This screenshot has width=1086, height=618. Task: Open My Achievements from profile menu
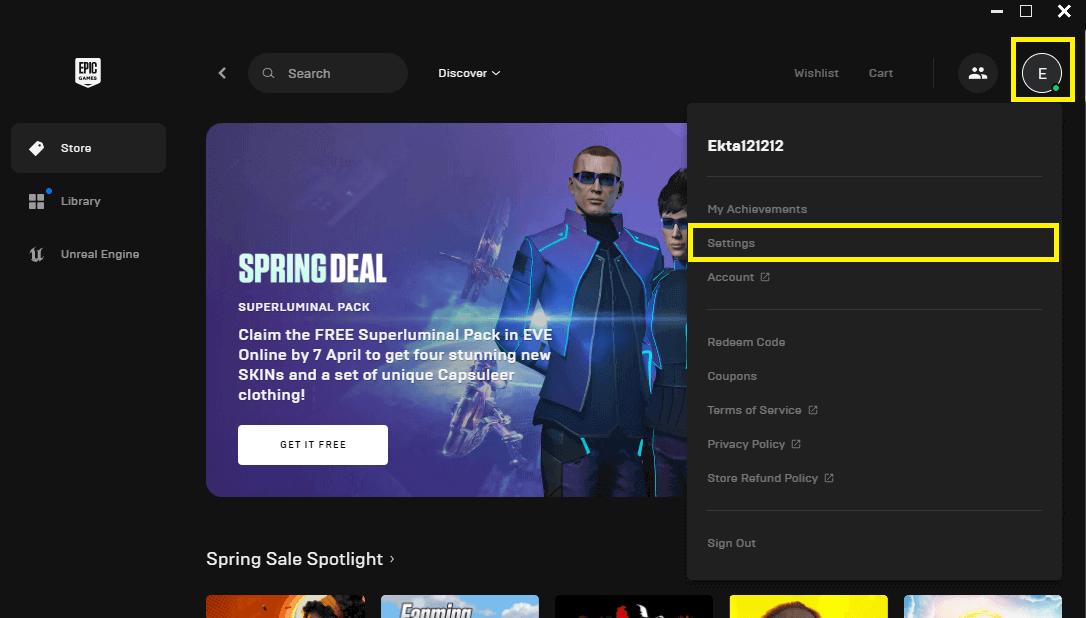pos(757,209)
